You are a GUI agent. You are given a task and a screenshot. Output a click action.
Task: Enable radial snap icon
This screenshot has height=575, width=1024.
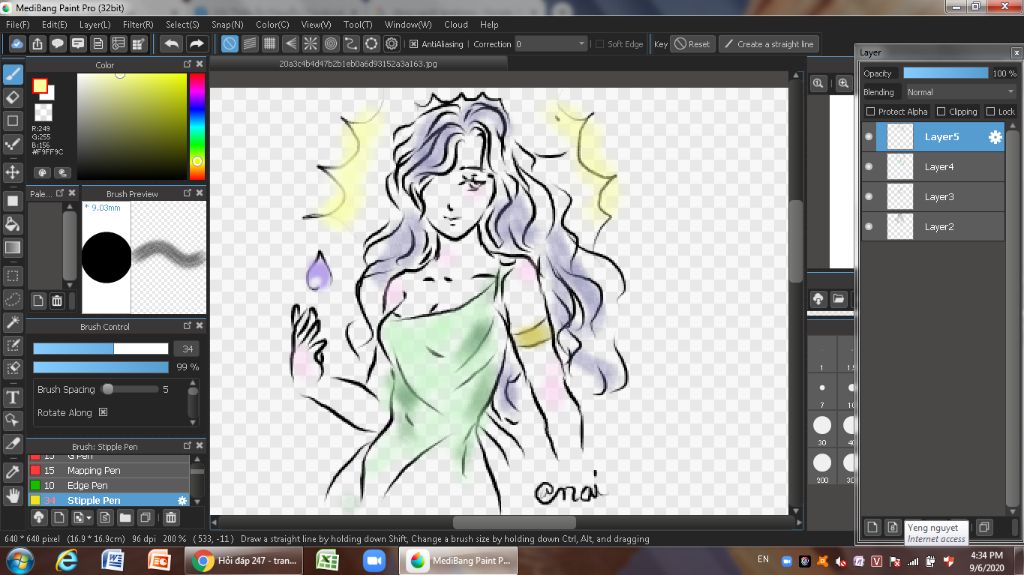pyautogui.click(x=310, y=44)
